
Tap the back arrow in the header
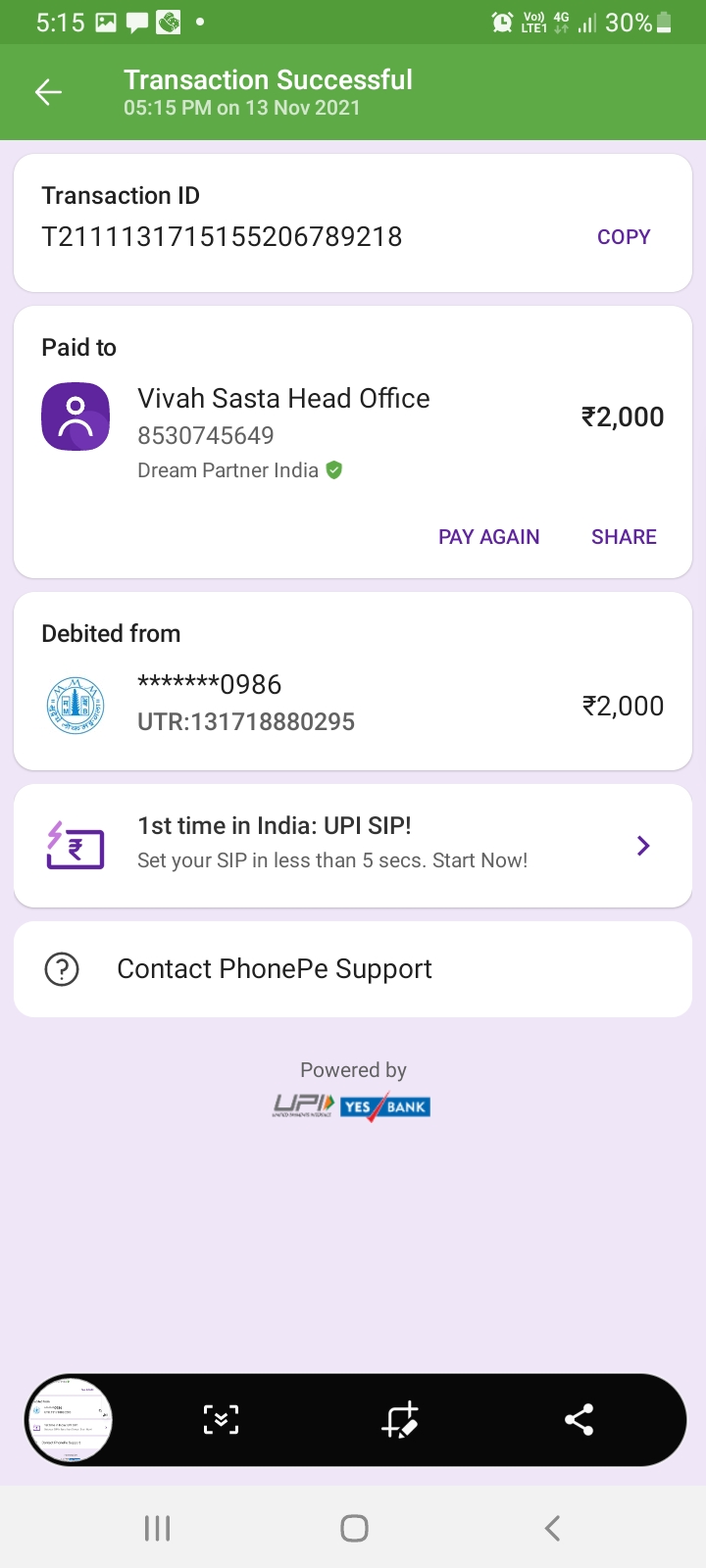coord(48,92)
